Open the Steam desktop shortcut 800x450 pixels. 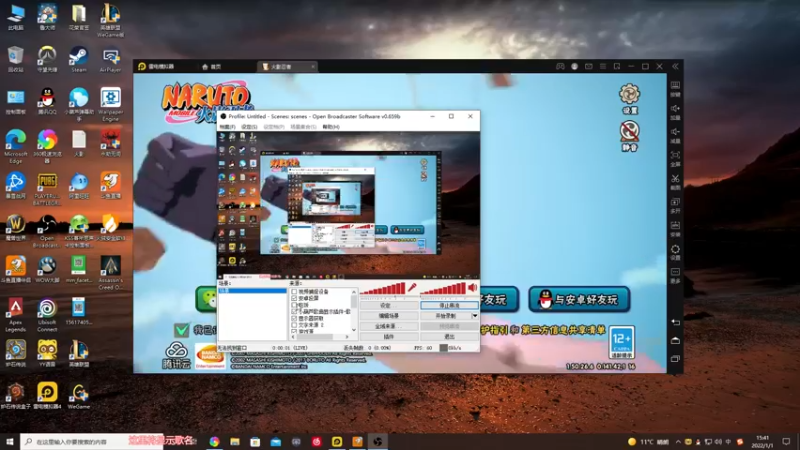[79, 59]
